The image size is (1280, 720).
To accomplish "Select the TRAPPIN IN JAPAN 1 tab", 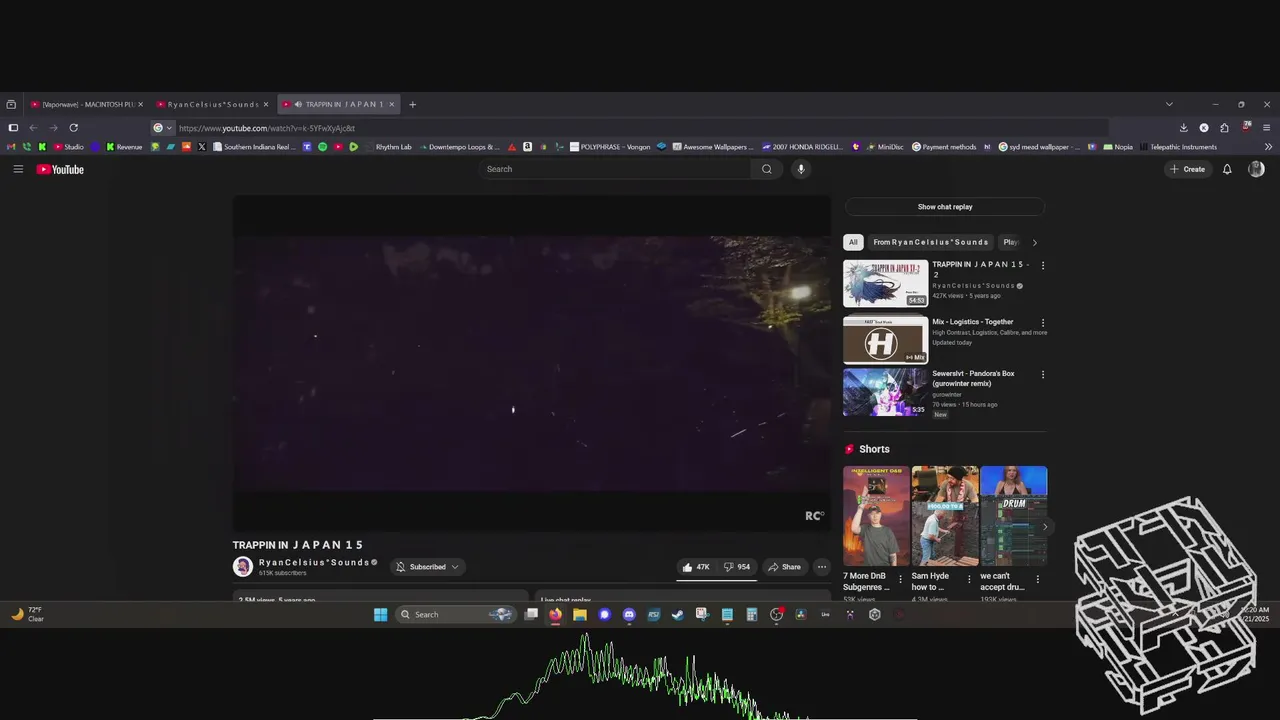I will tap(338, 104).
